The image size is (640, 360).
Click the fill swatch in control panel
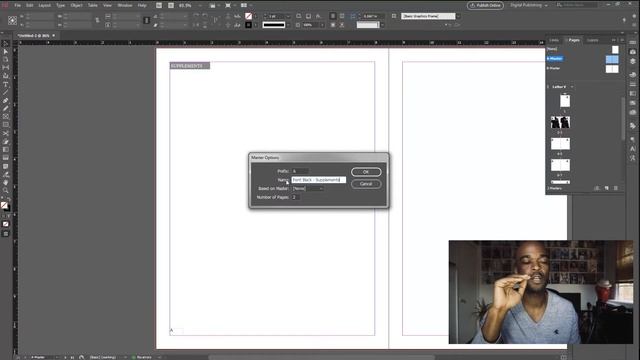(248, 16)
